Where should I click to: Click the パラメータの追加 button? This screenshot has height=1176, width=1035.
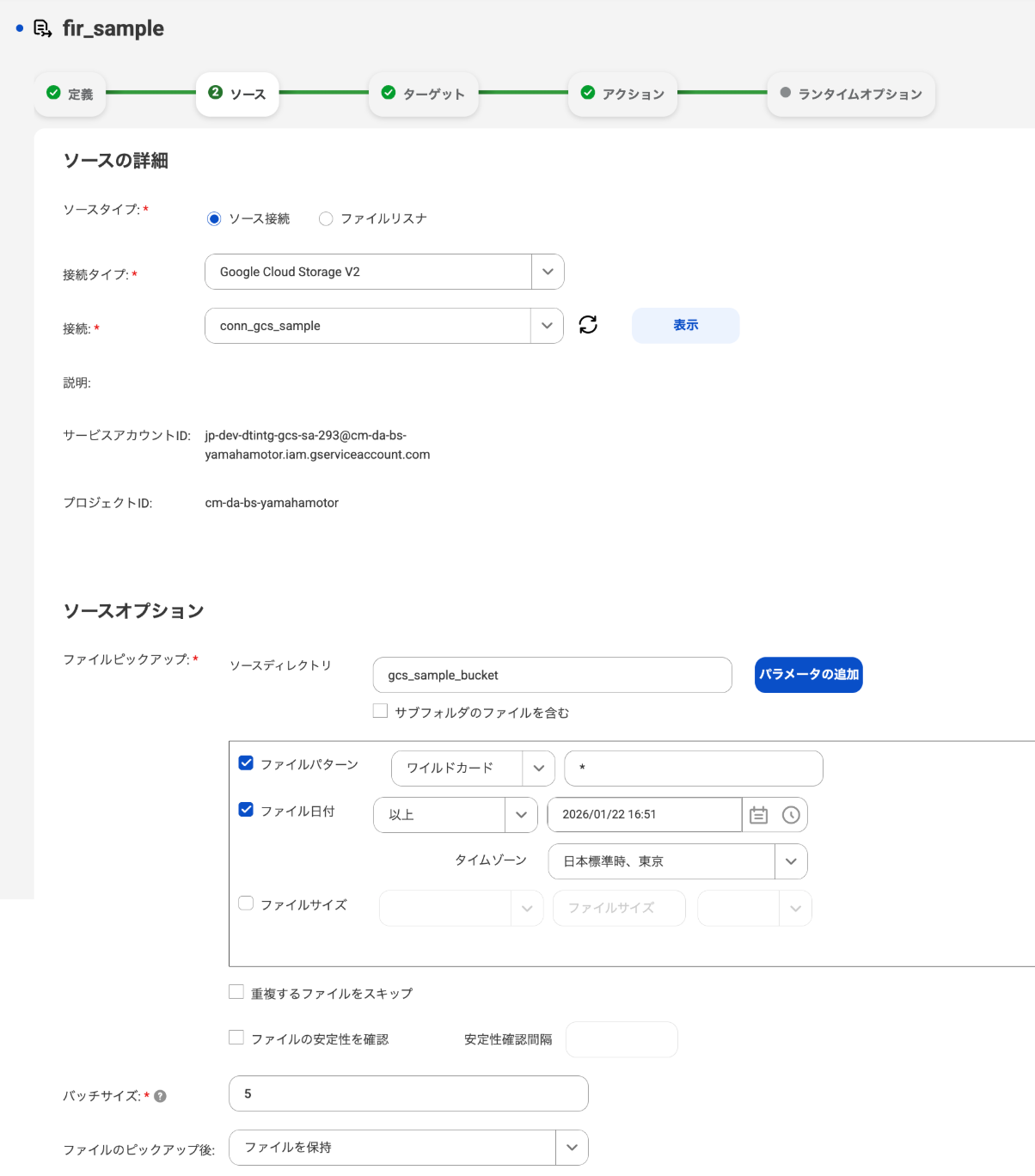click(808, 675)
